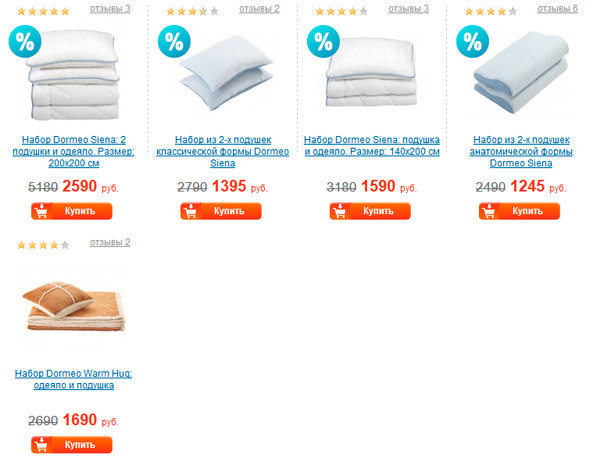The width and height of the screenshot is (600, 462).
Task: Buy the anatomic pillows set for 1245
Action: (x=519, y=211)
